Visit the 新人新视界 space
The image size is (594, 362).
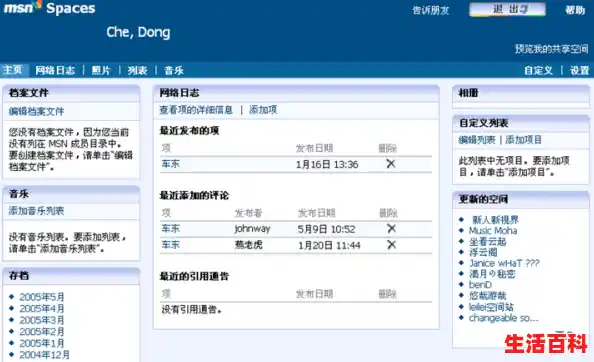[495, 220]
